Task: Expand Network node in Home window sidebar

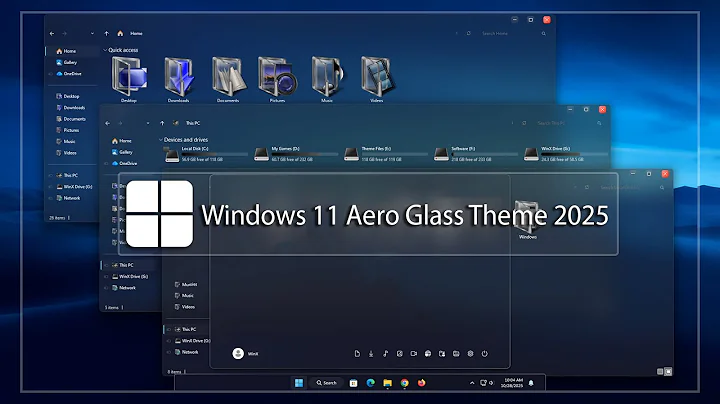Action: tap(51, 198)
